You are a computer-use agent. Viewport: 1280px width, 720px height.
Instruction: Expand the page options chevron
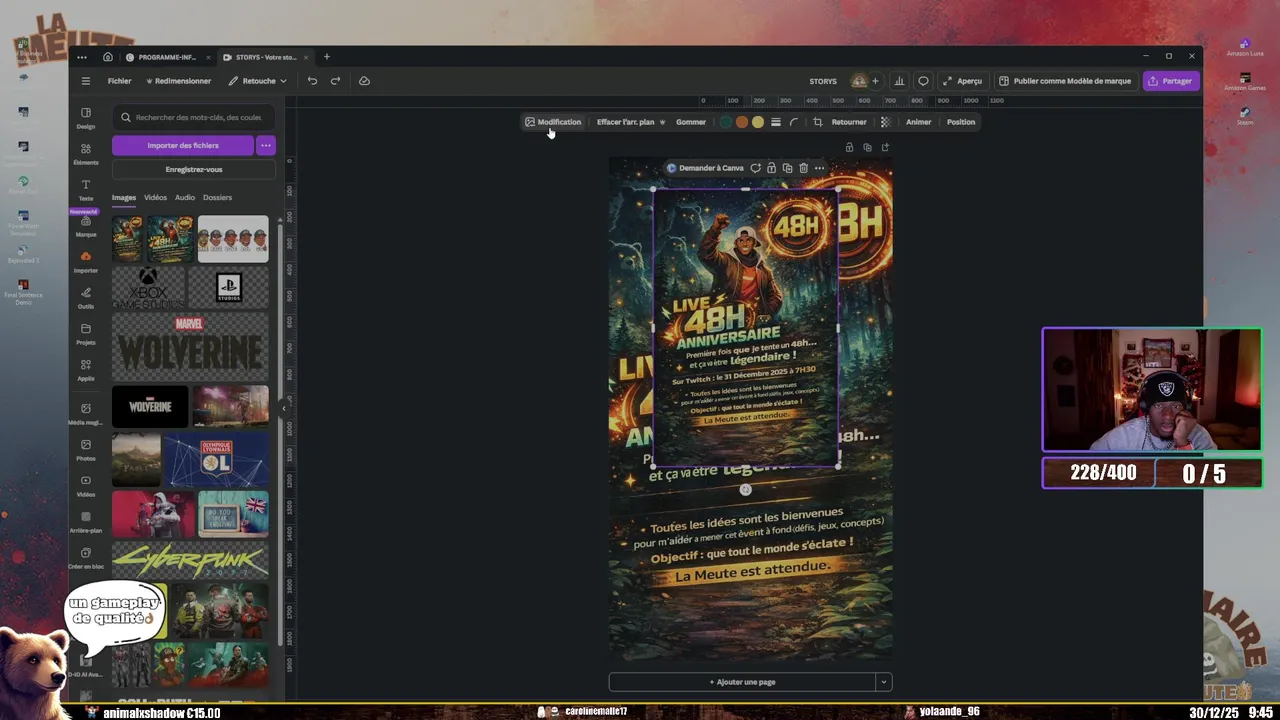[x=883, y=682]
